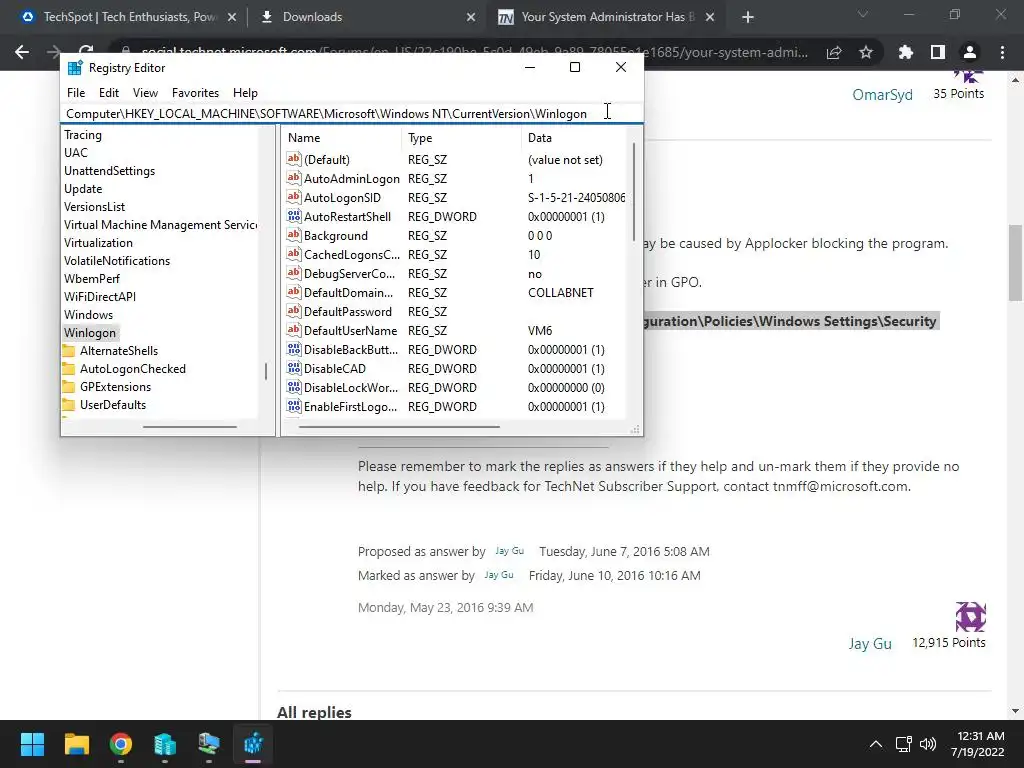Select the CachedLogonsC... string icon
1024x768 pixels.
click(294, 254)
